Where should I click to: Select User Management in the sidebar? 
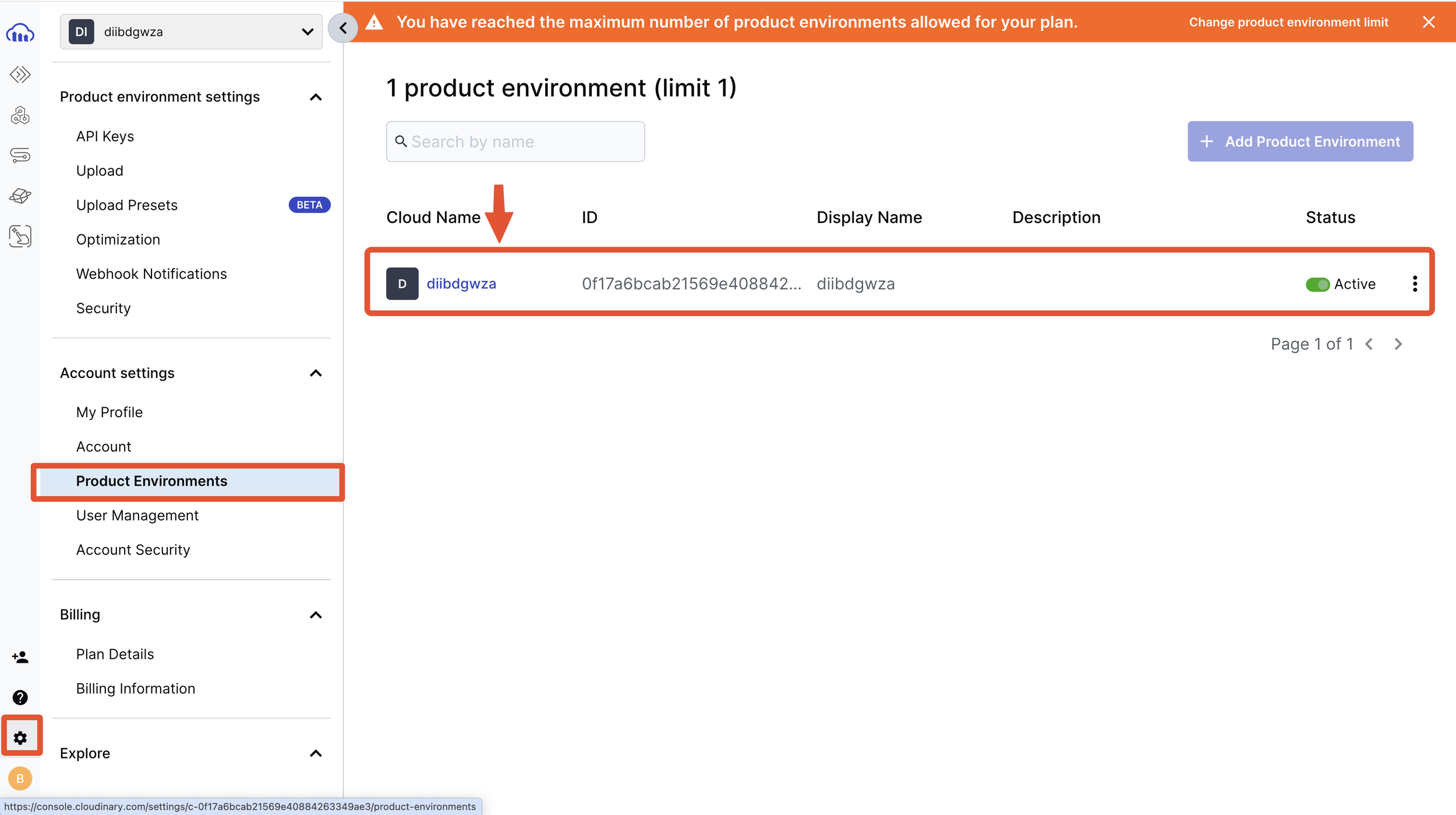(137, 515)
